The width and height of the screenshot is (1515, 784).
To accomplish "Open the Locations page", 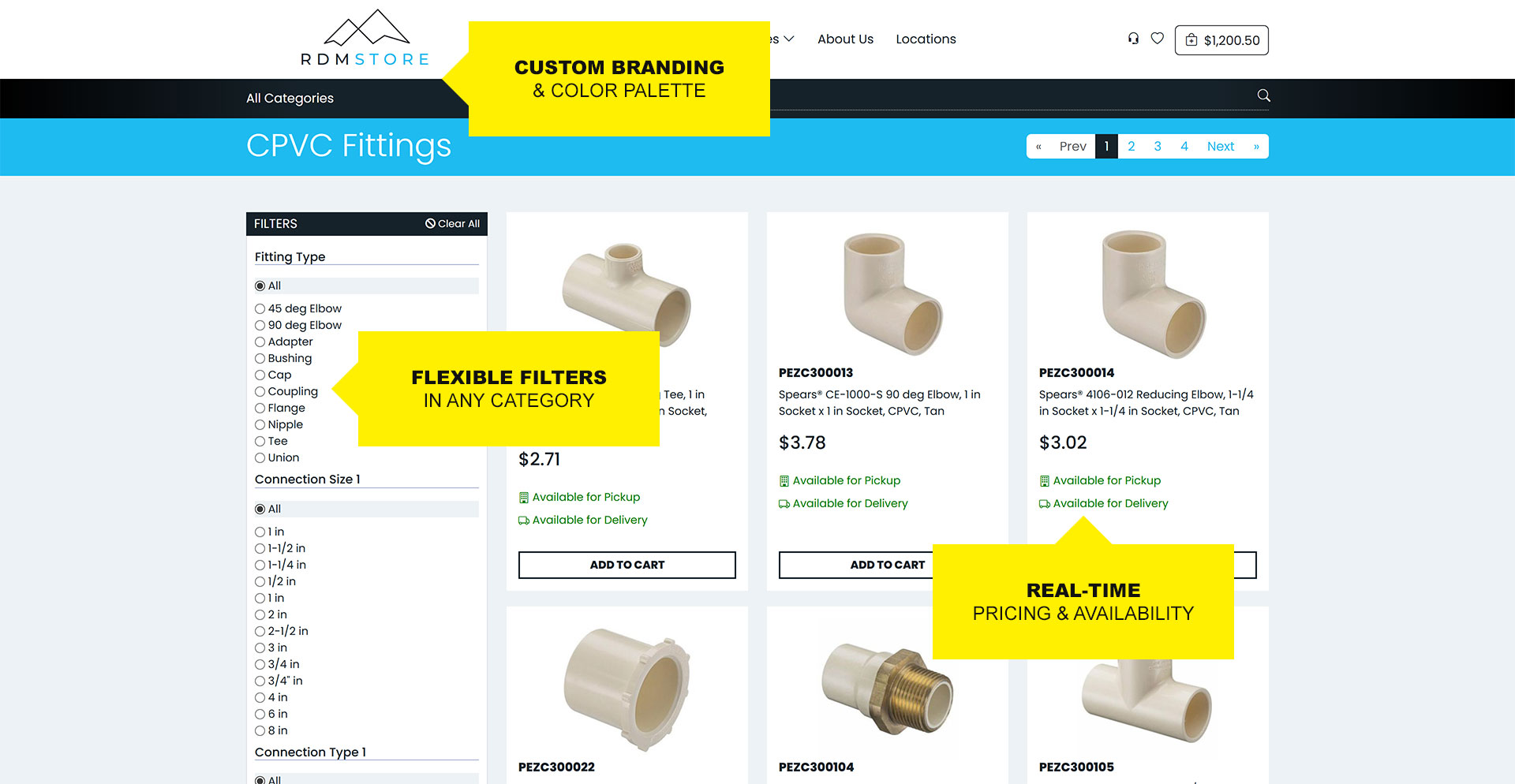I will pos(926,39).
